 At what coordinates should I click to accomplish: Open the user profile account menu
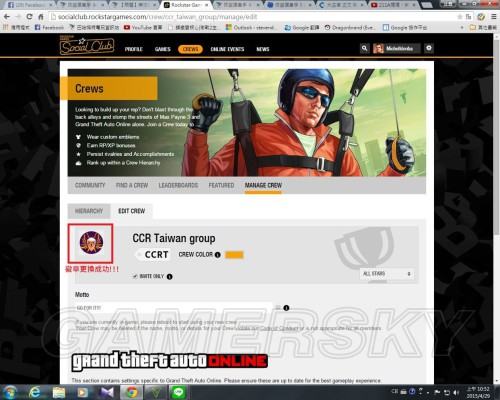[397, 49]
